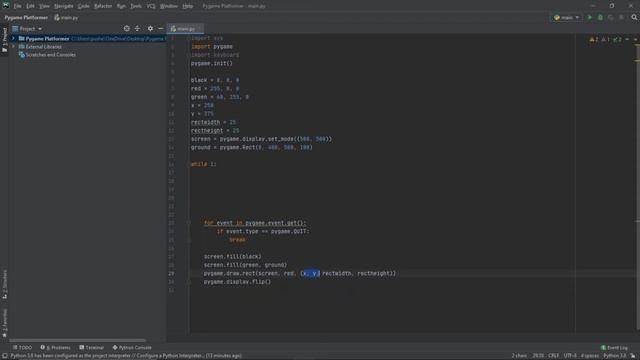Screen dimensions: 640x360
Task: Open the main run configuration dropdown
Action: [567, 18]
